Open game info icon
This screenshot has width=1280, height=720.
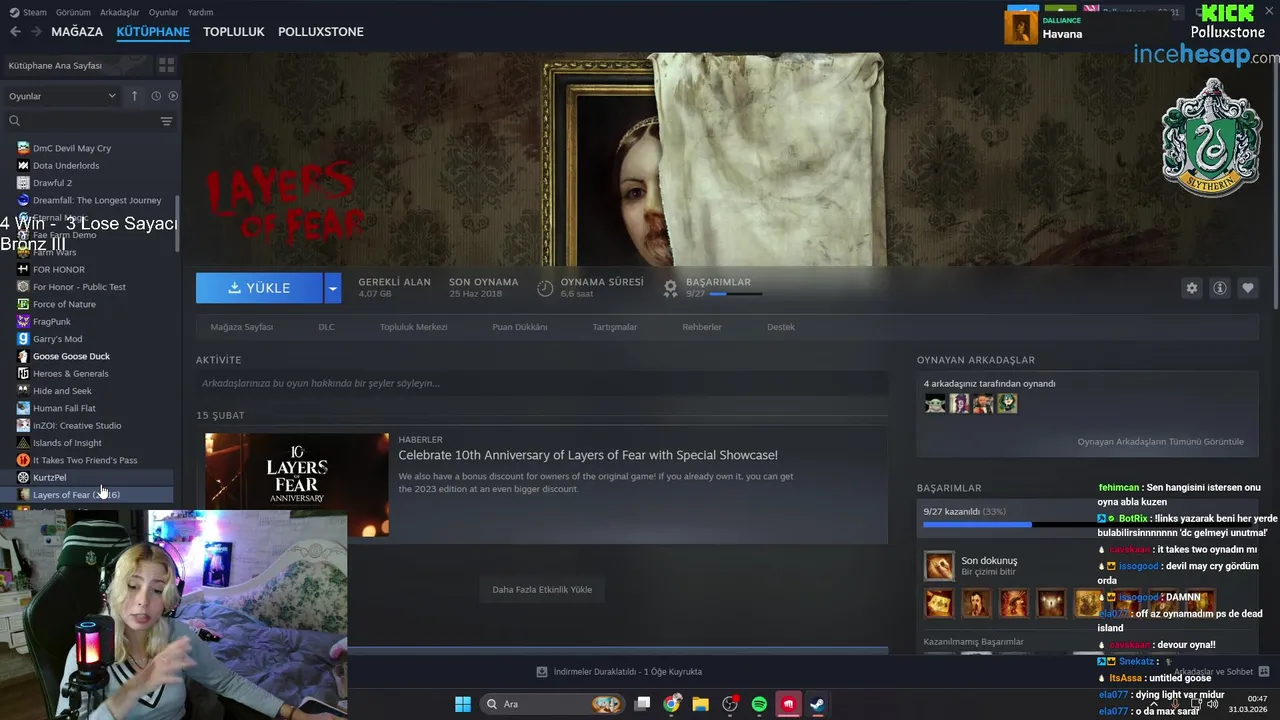[1219, 288]
